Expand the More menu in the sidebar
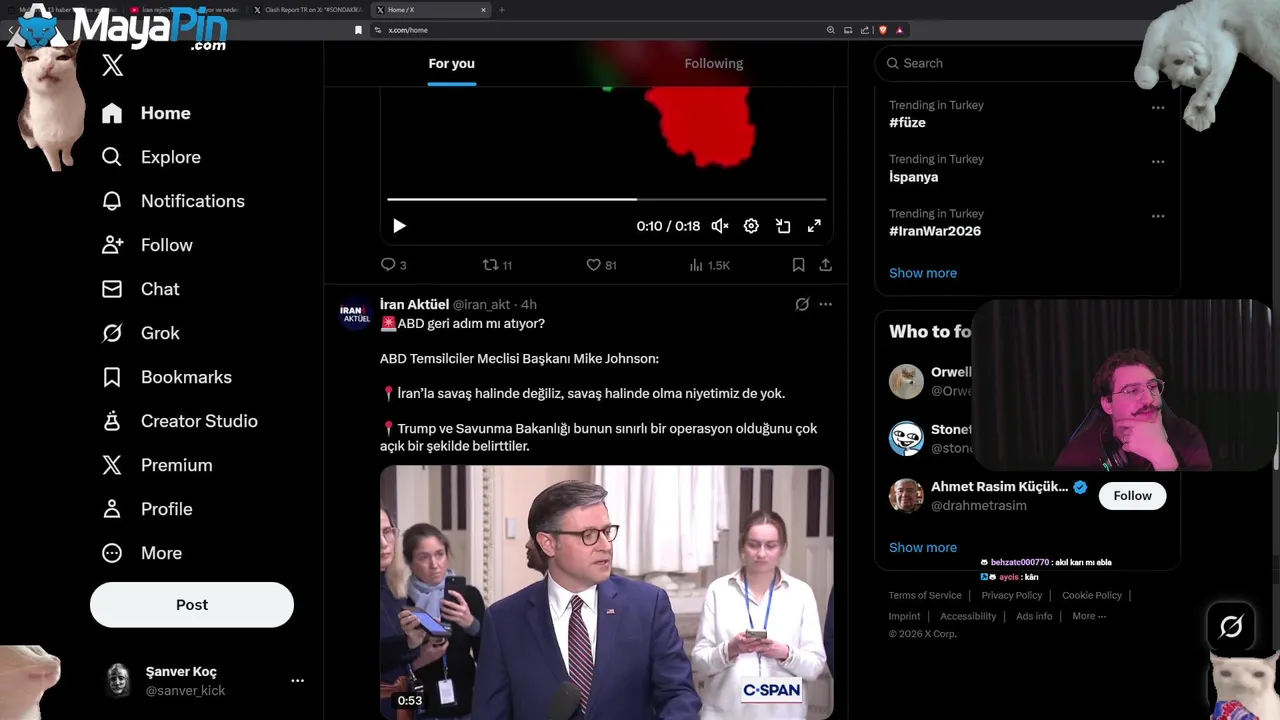Screen dimensions: 1280x720 click(x=141, y=553)
